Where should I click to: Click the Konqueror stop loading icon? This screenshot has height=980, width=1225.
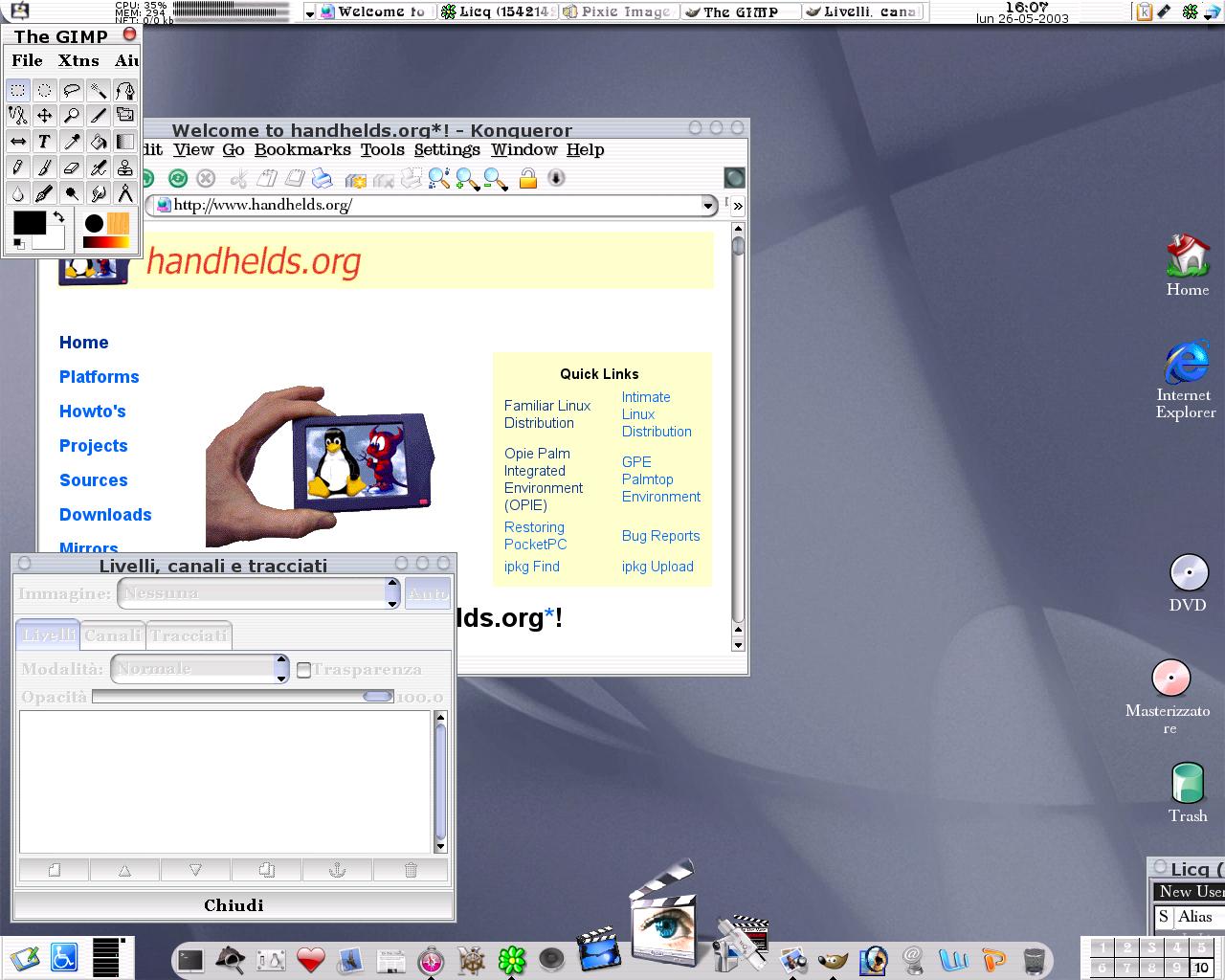tap(206, 178)
